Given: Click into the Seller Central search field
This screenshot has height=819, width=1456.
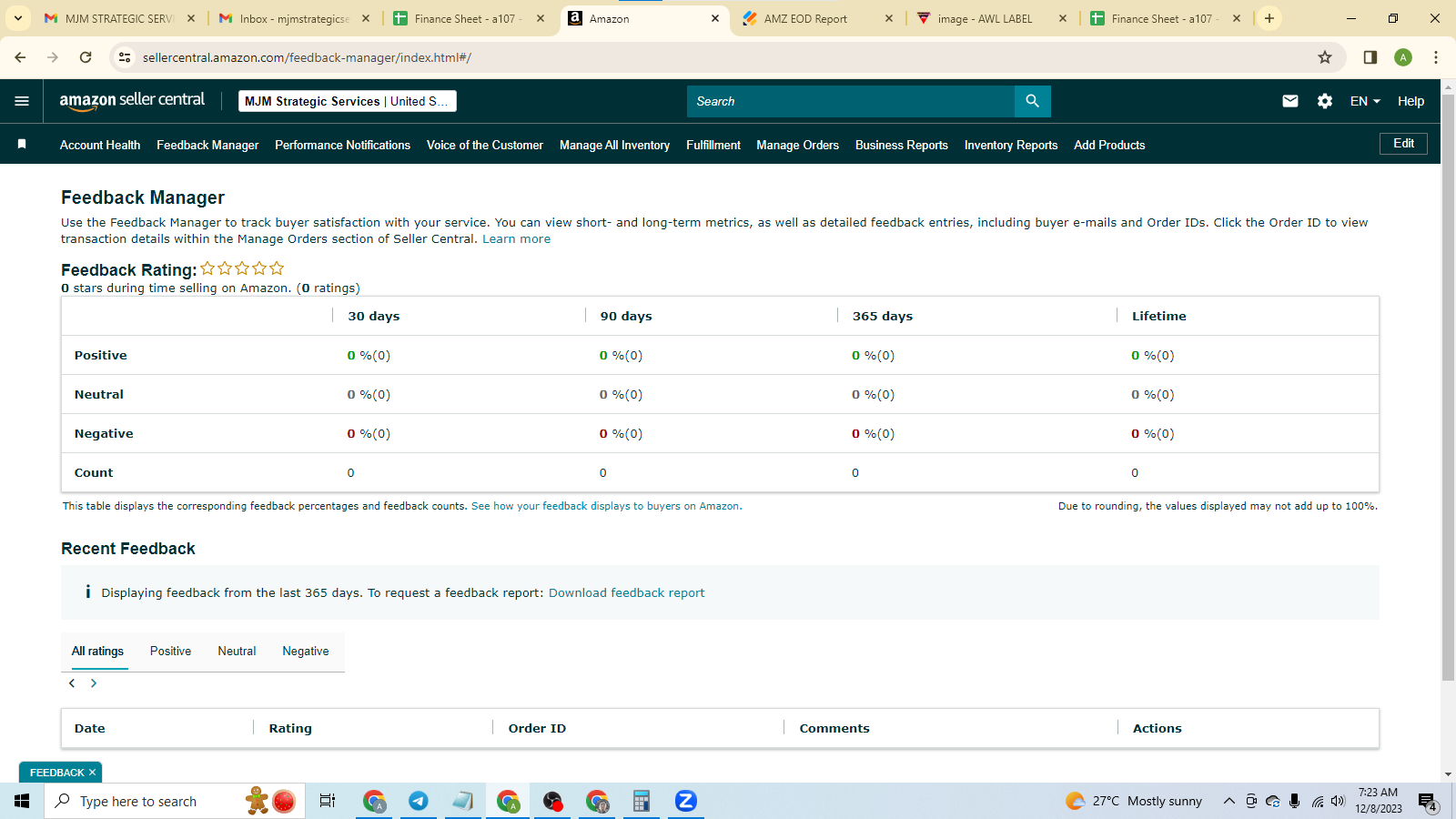Looking at the screenshot, I should [851, 101].
